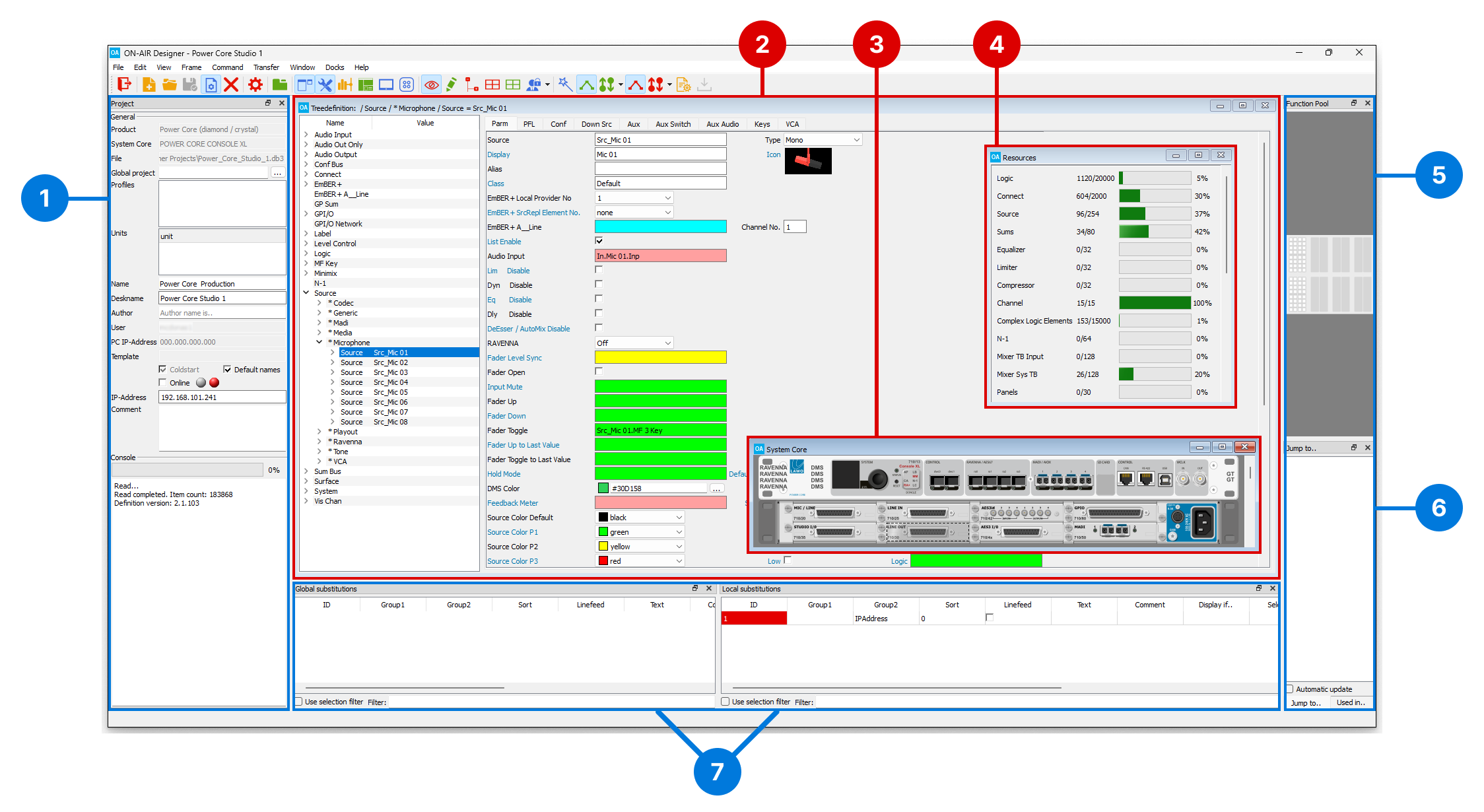Viewport: 1484px width, 812px height.
Task: Open the Type Mono dropdown
Action: 823,140
